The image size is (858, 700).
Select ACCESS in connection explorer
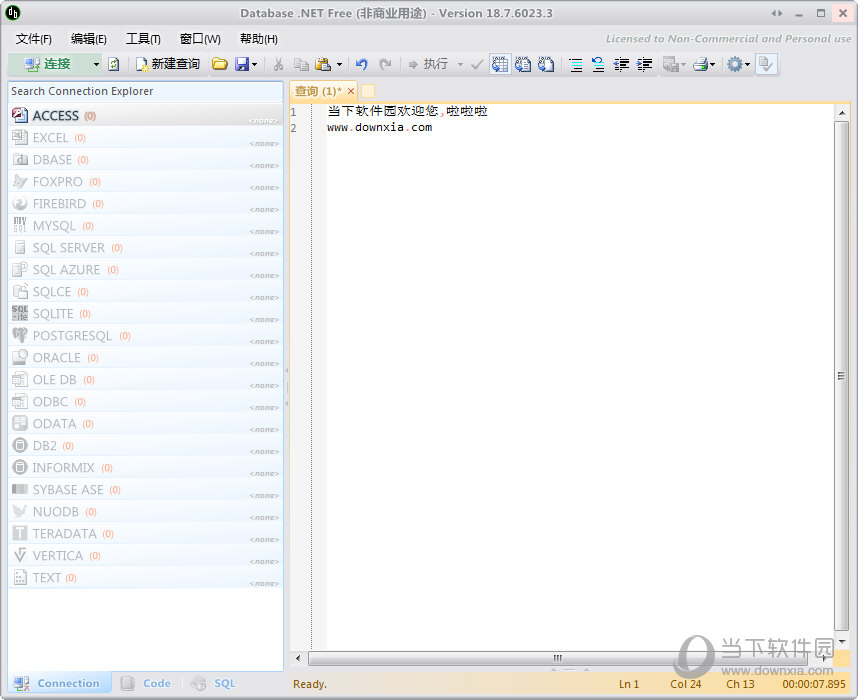pyautogui.click(x=146, y=115)
